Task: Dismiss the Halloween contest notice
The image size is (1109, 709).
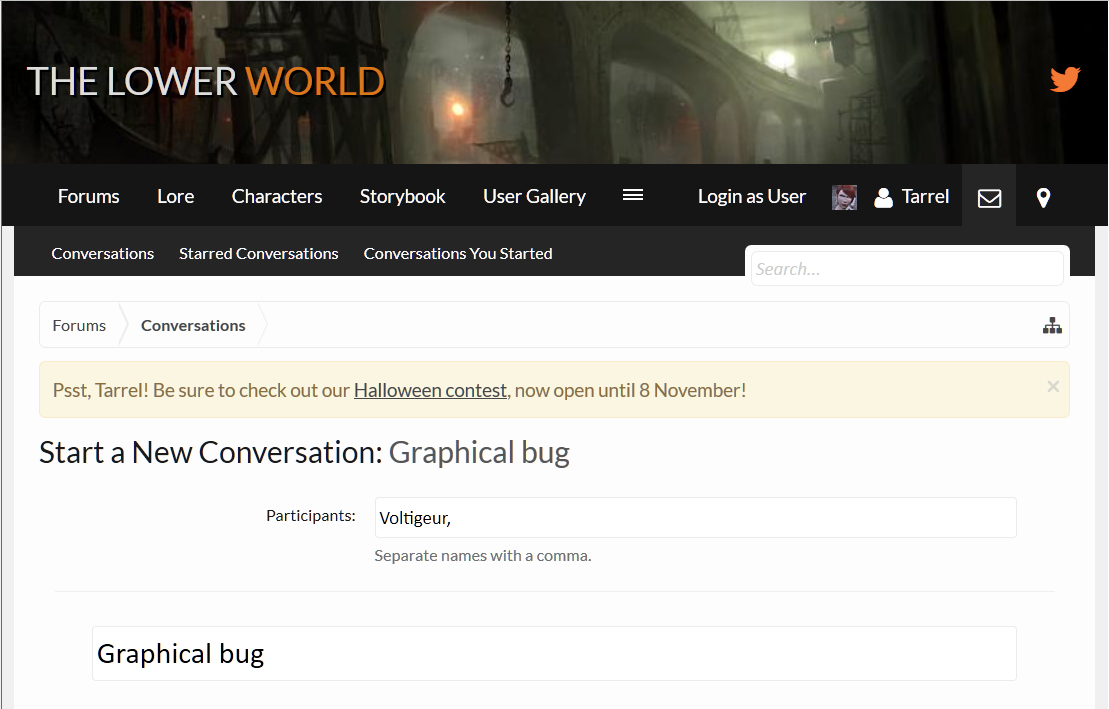Action: pyautogui.click(x=1052, y=386)
